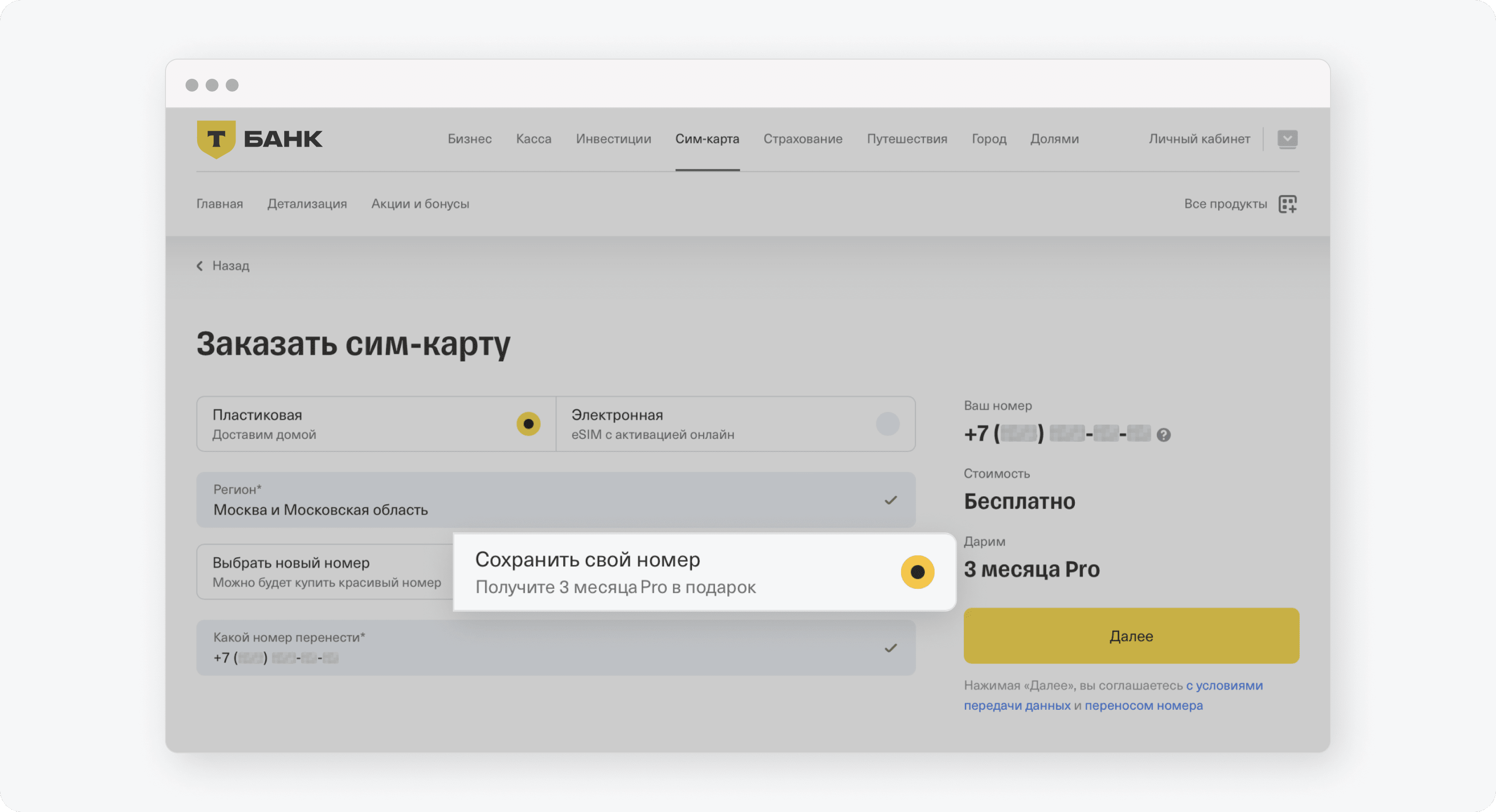Switch to Акции и бонусы sub-tab
Viewport: 1496px width, 812px height.
tap(420, 204)
